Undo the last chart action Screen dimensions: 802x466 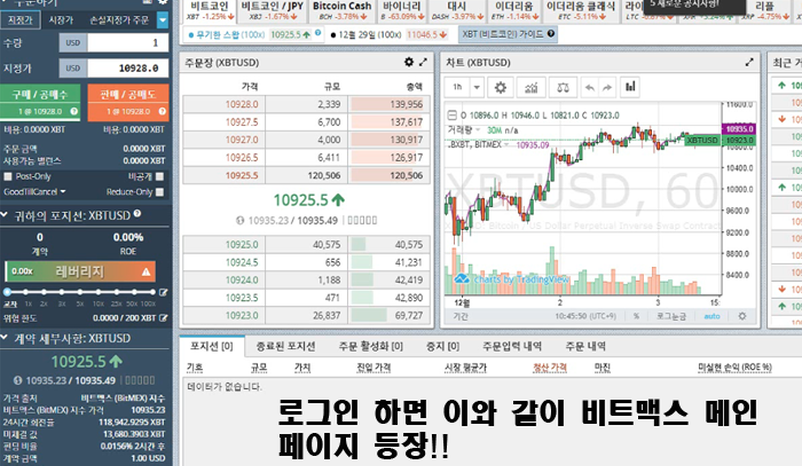(591, 87)
